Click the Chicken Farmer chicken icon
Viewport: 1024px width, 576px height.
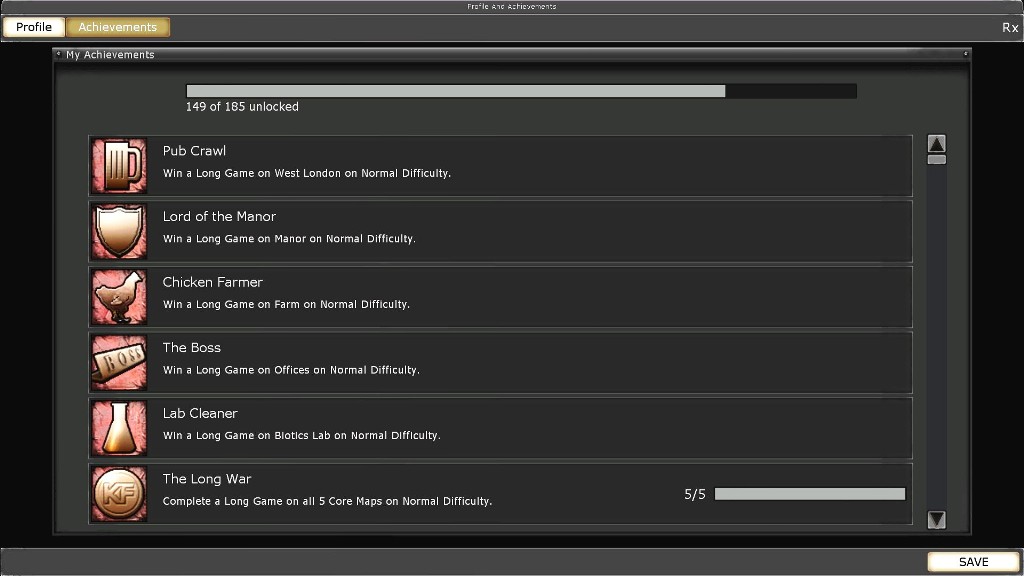pos(119,297)
